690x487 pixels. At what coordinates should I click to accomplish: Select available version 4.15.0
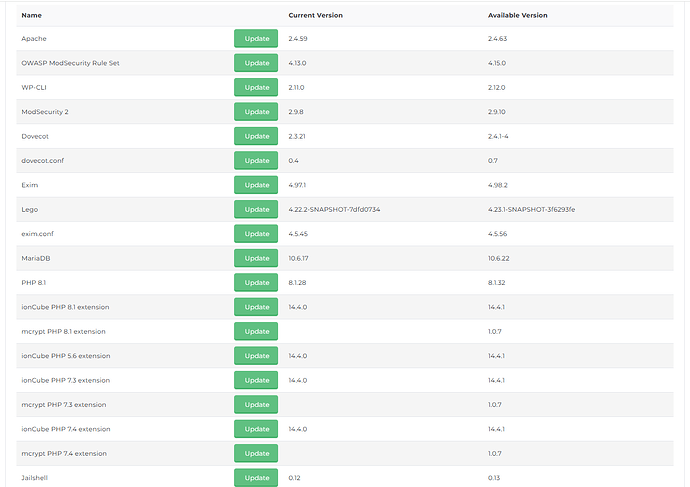(x=497, y=63)
